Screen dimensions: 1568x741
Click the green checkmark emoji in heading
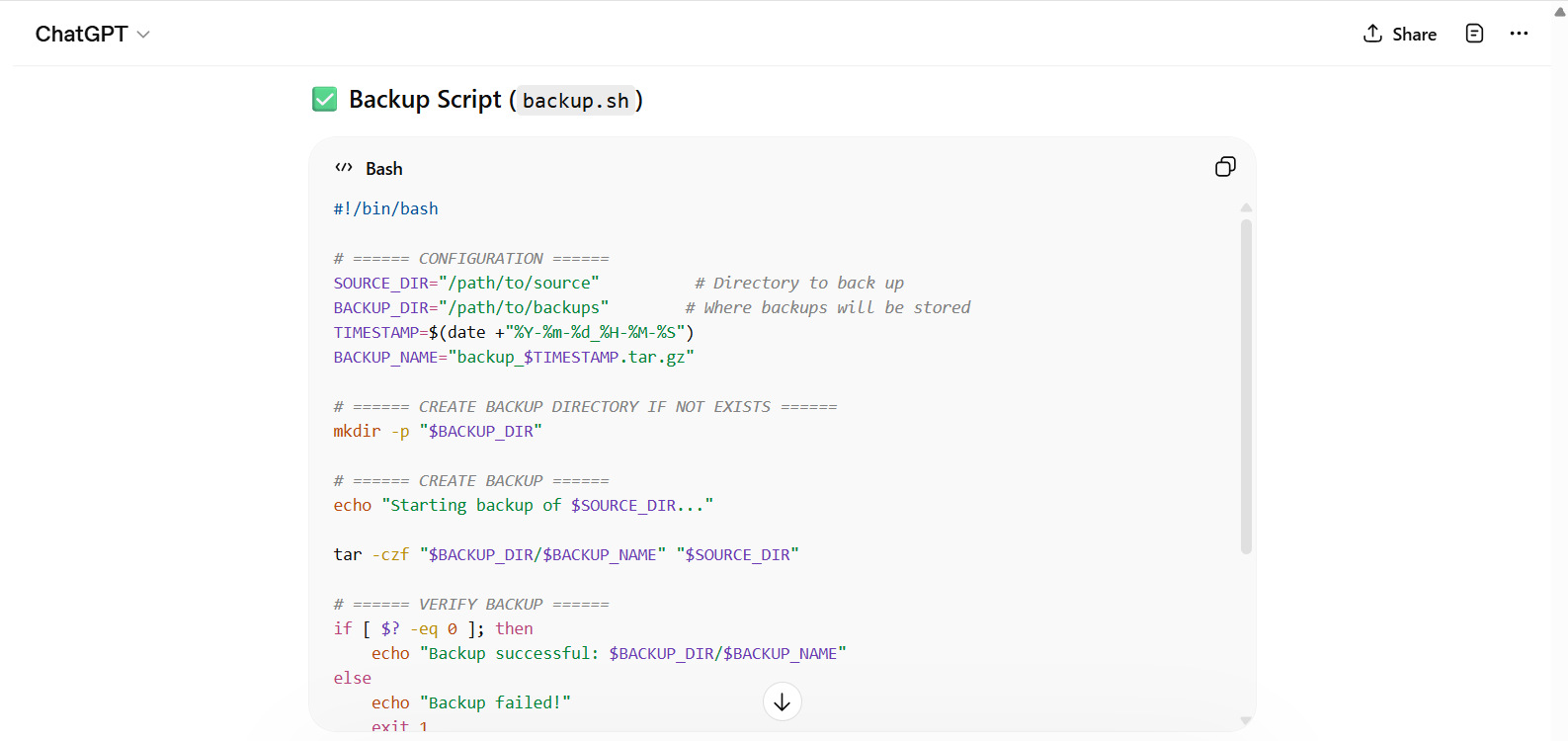(x=325, y=100)
